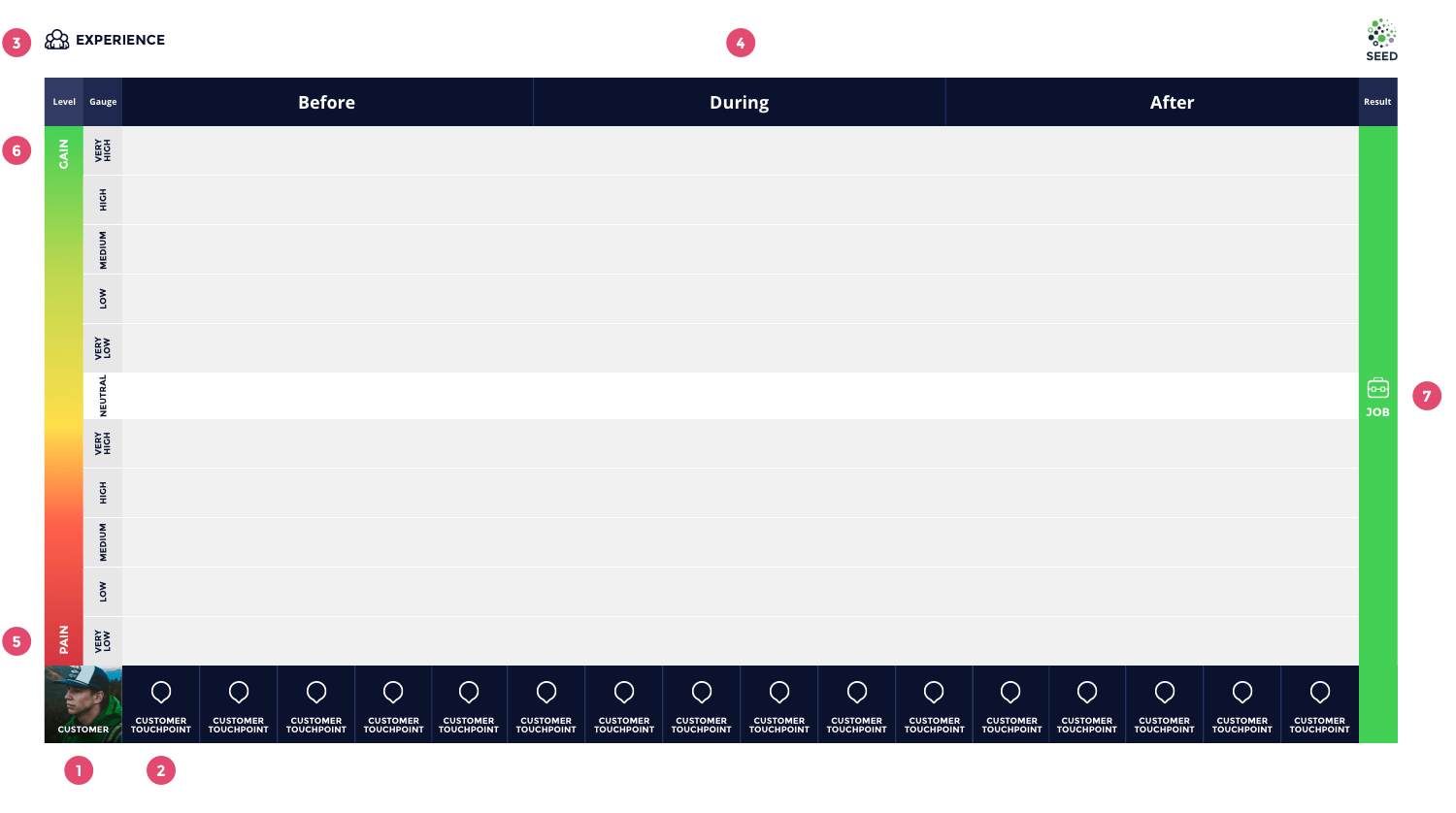Select the first Customer Touchpoint pin beside customer photo

(161, 692)
